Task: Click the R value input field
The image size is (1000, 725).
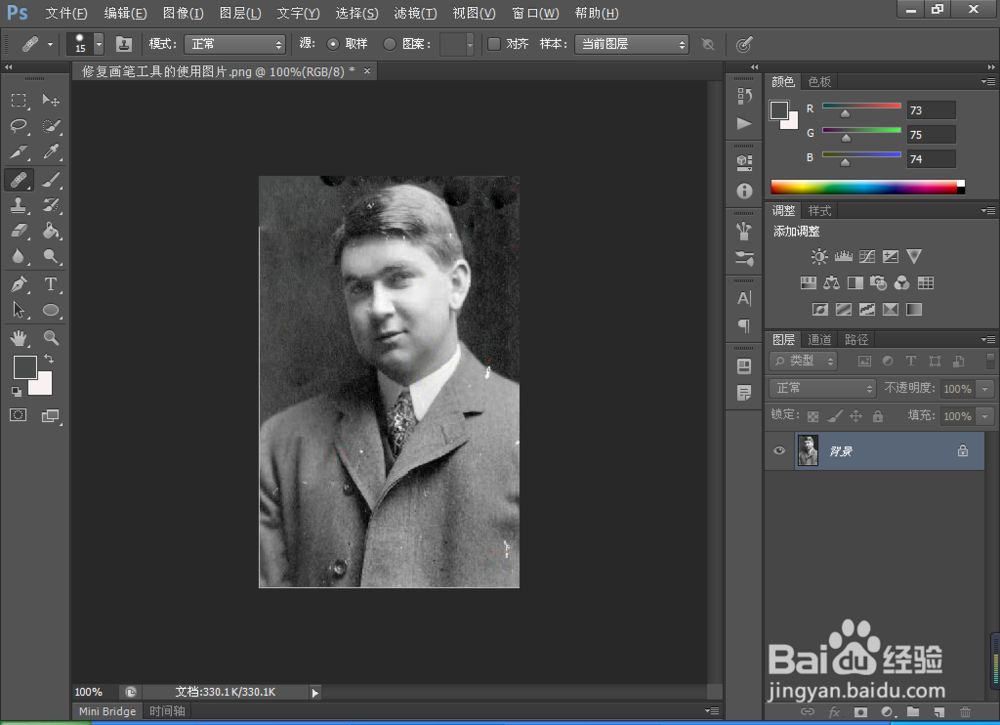Action: 930,110
